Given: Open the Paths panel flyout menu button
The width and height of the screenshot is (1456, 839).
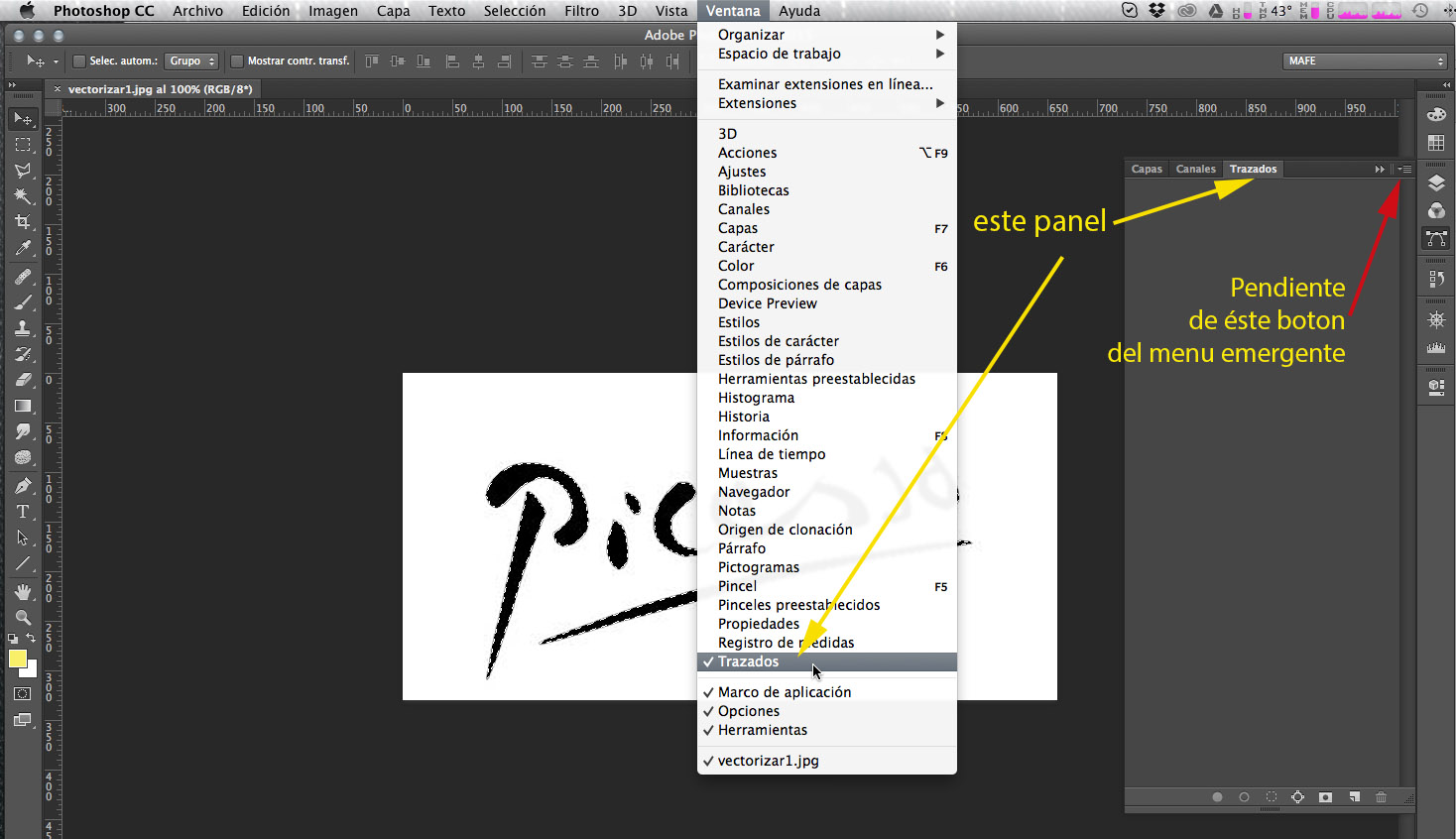Looking at the screenshot, I should coord(1404,170).
